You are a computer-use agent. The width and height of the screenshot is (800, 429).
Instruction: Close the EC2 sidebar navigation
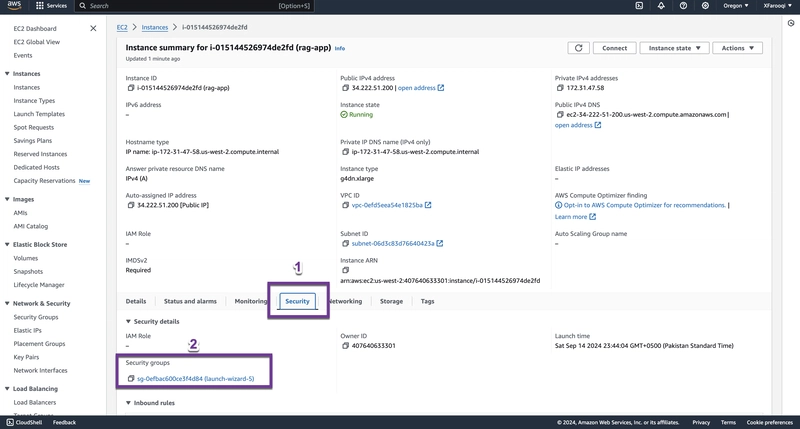93,29
